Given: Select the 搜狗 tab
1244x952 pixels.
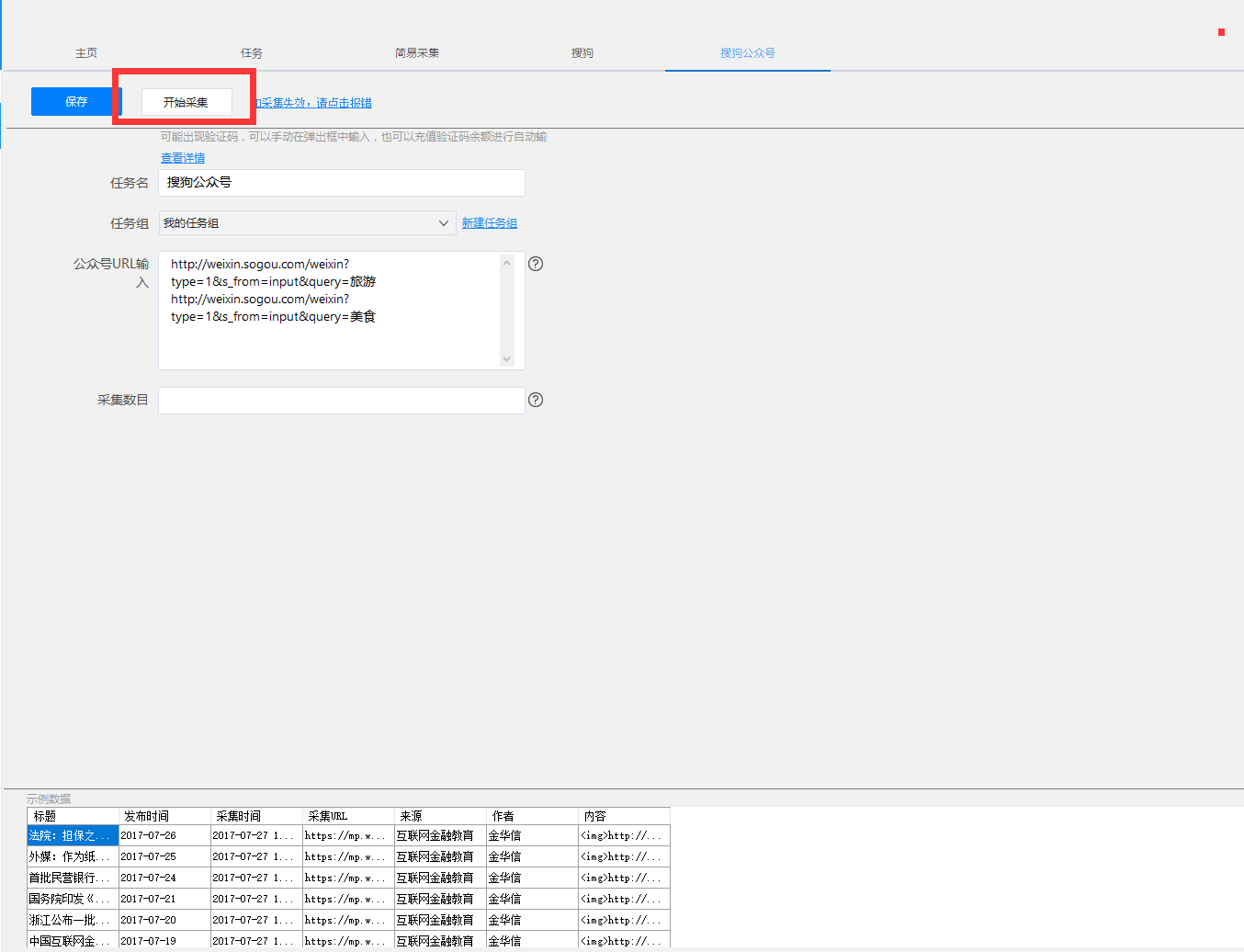Looking at the screenshot, I should point(582,53).
